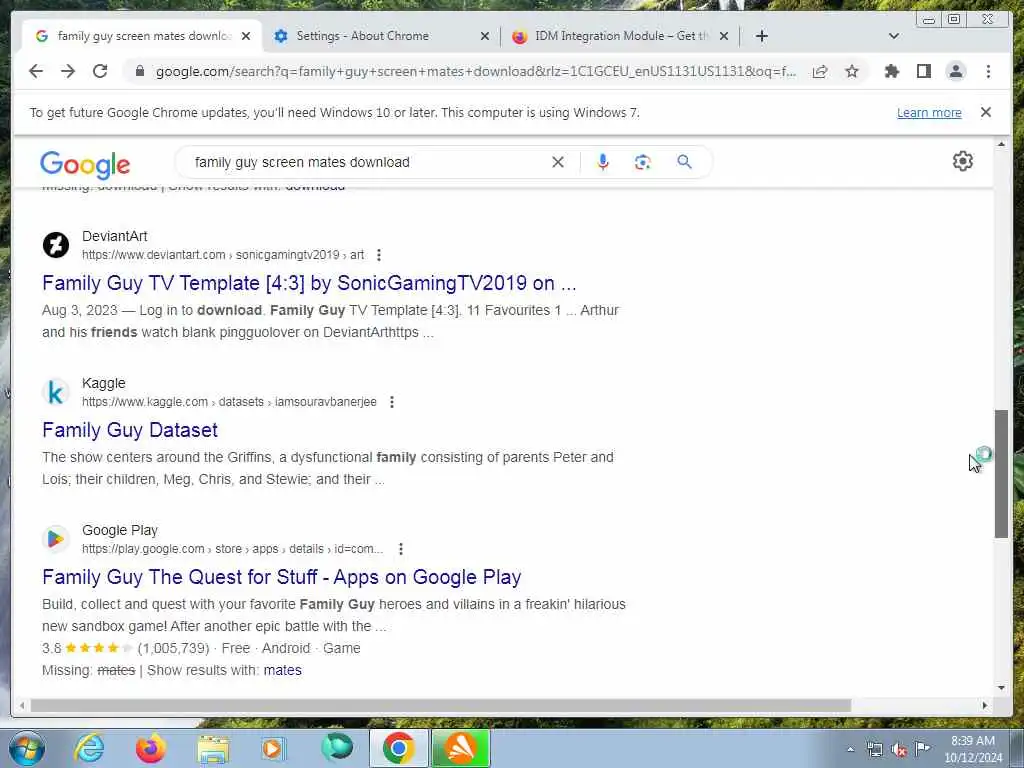Open network tray icon
The height and width of the screenshot is (768, 1024).
[874, 750]
